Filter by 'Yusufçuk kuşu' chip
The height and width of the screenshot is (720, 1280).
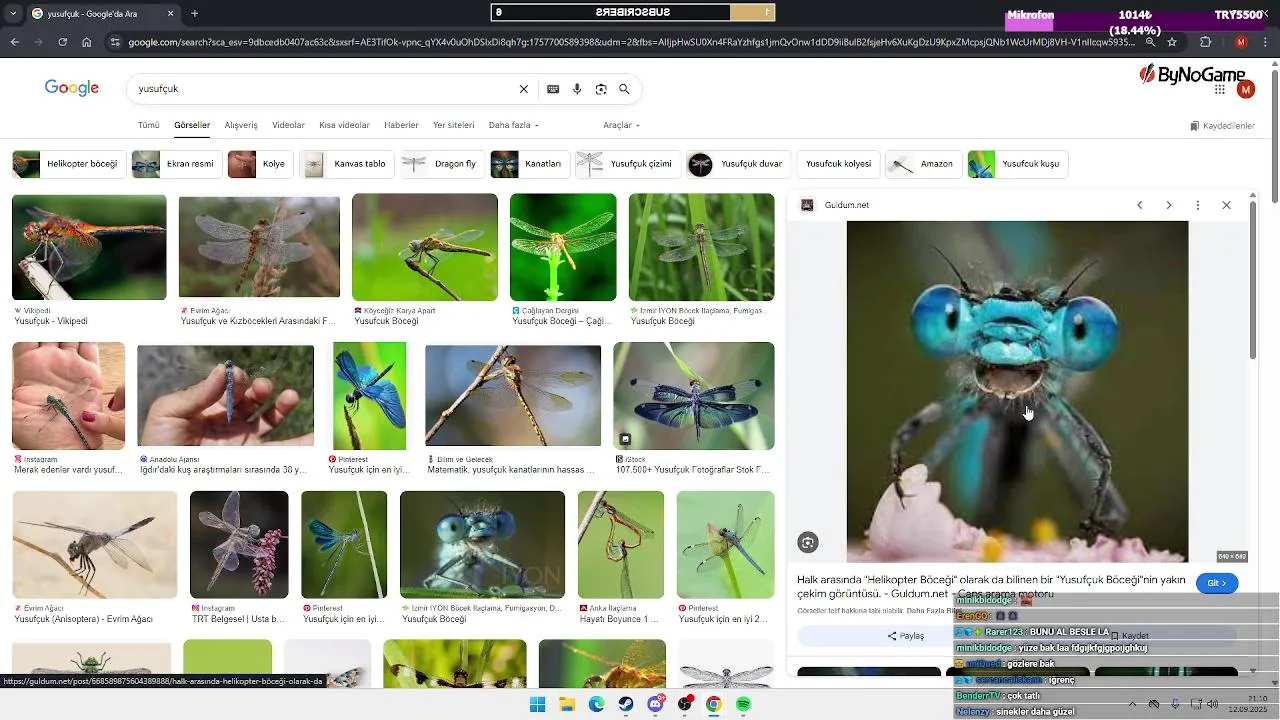(1017, 164)
